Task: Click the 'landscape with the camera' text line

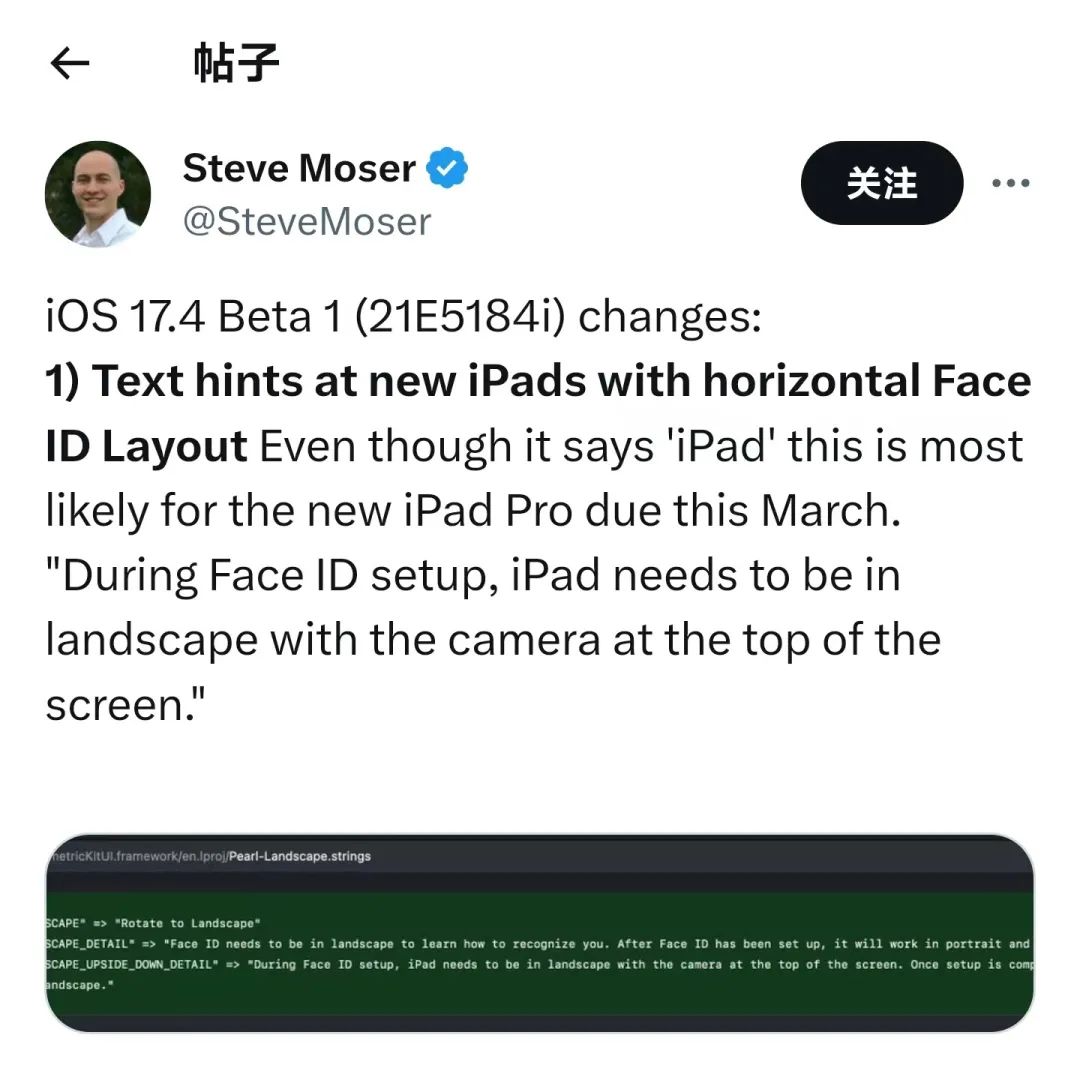Action: 493,640
